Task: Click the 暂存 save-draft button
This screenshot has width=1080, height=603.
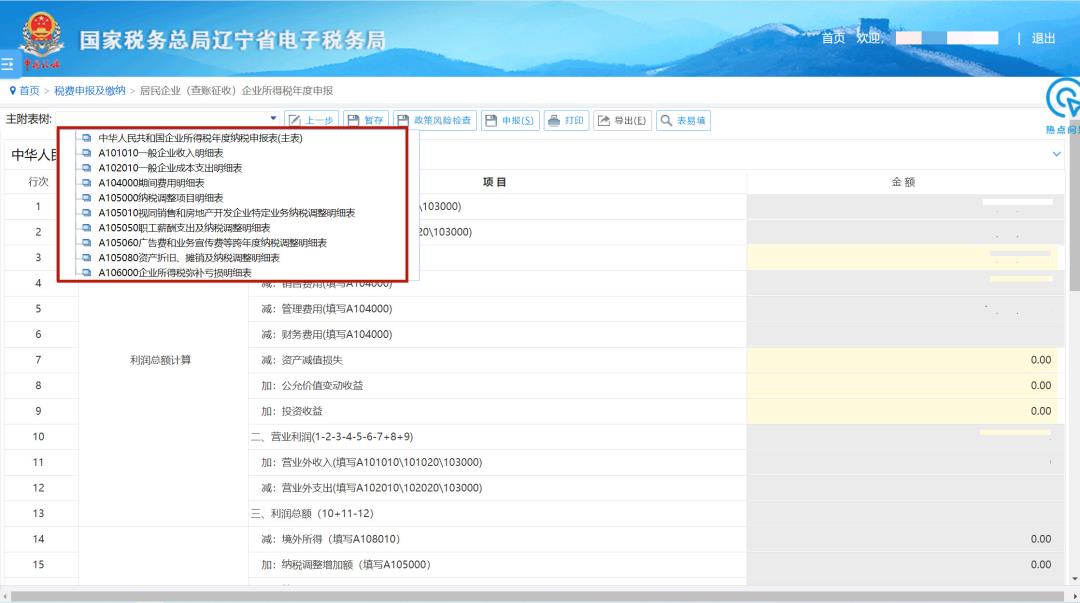Action: coord(366,120)
